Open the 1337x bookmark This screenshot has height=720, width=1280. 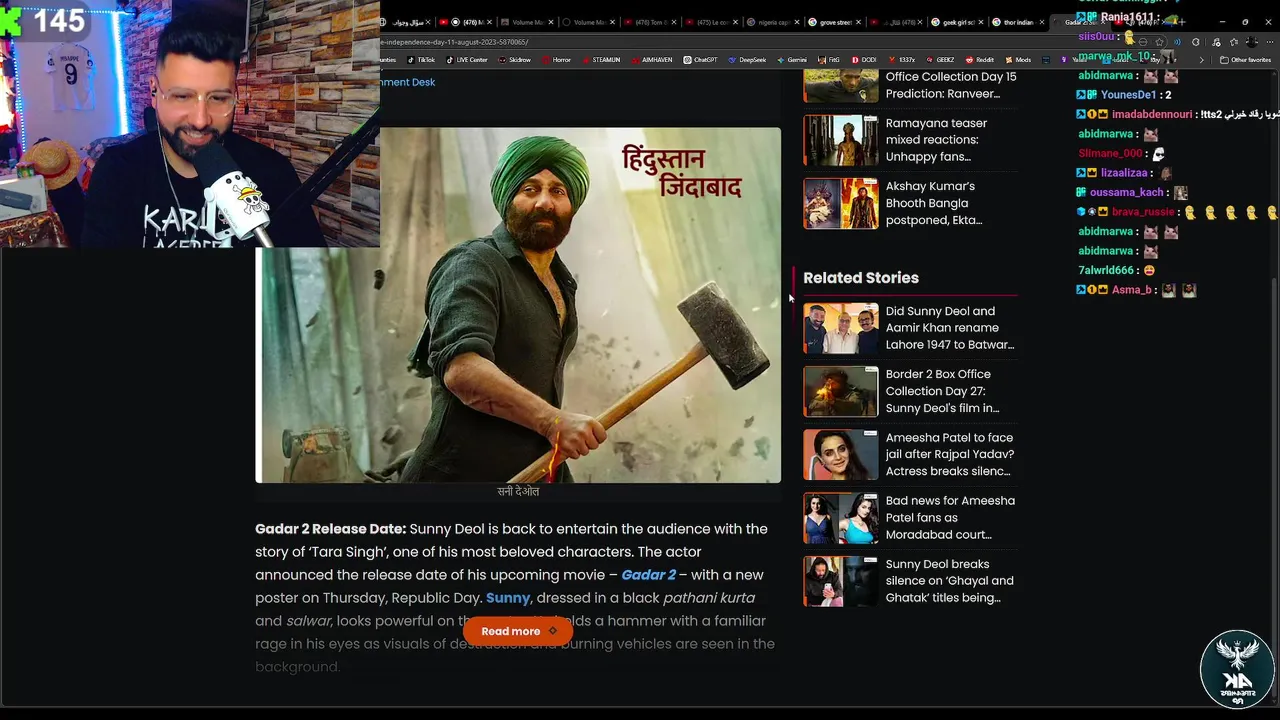coord(901,60)
